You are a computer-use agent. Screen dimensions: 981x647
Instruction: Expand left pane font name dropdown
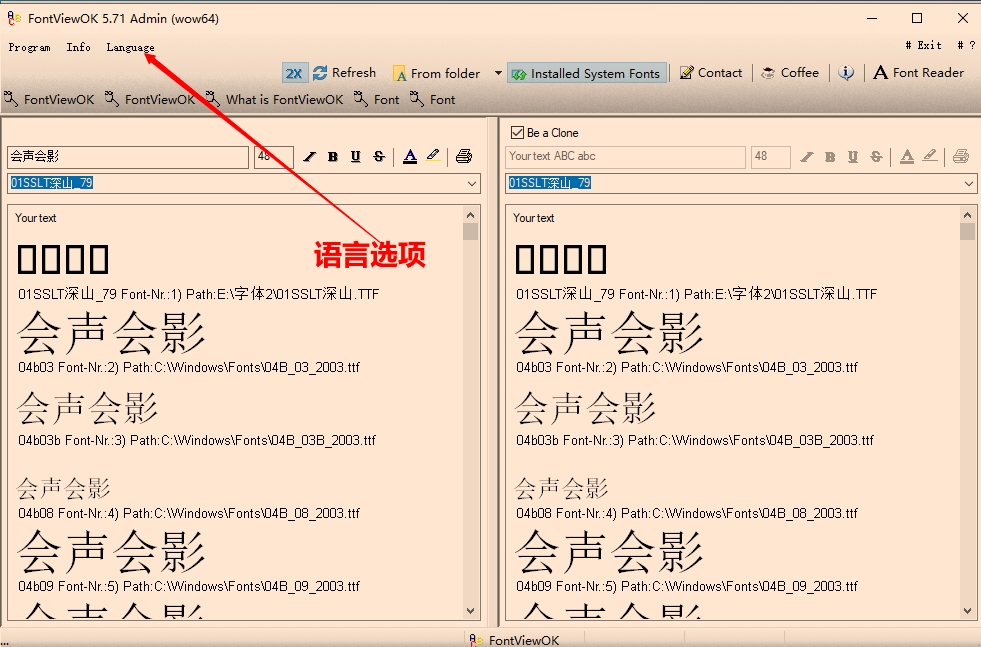pos(472,183)
